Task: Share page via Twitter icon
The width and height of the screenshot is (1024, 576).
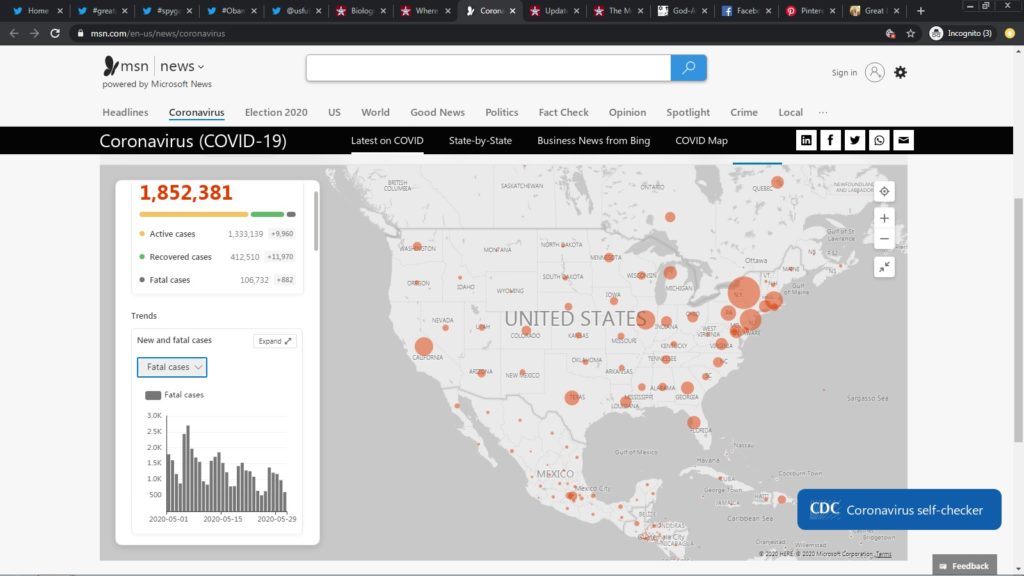Action: (854, 140)
